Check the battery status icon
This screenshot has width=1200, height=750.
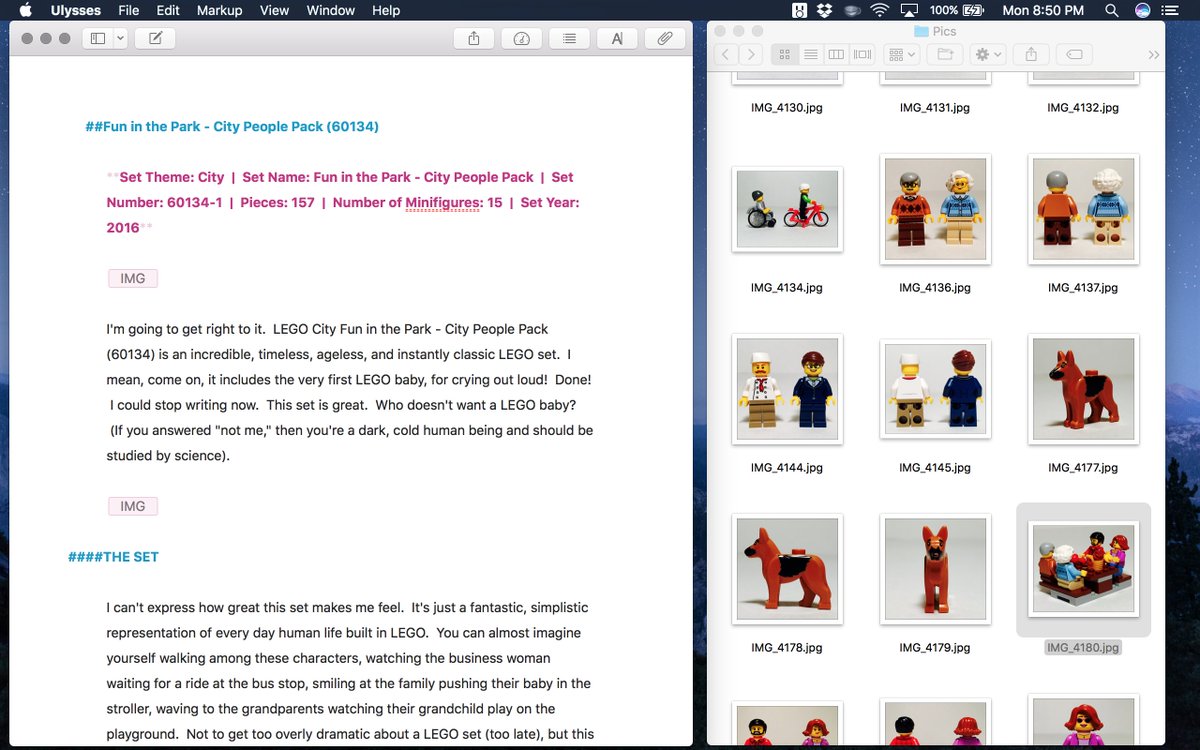point(974,11)
